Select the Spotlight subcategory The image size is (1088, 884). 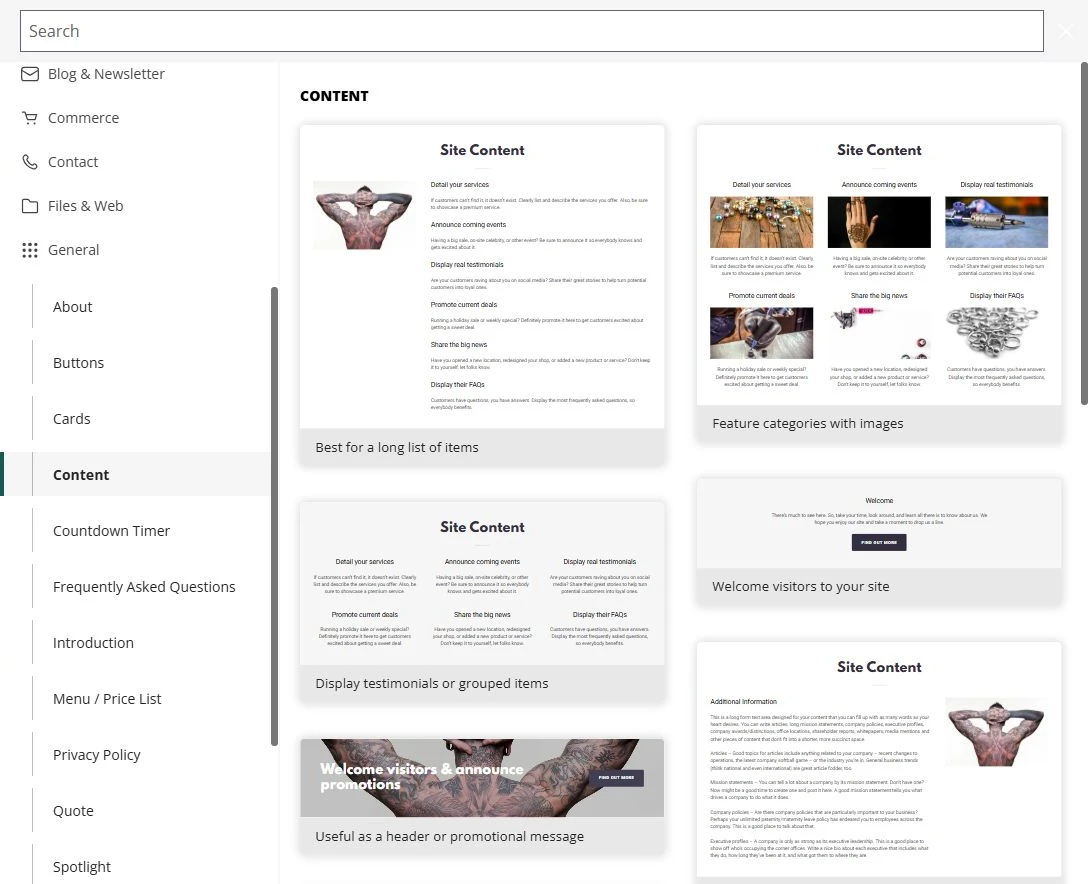coord(82,867)
